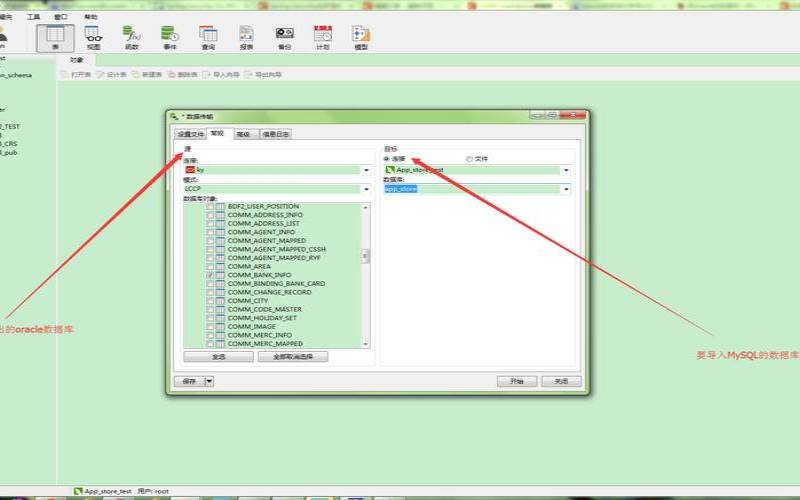Image resolution: width=800 pixels, height=500 pixels.
Task: Click the 全选 (Select All) button
Action: point(218,356)
